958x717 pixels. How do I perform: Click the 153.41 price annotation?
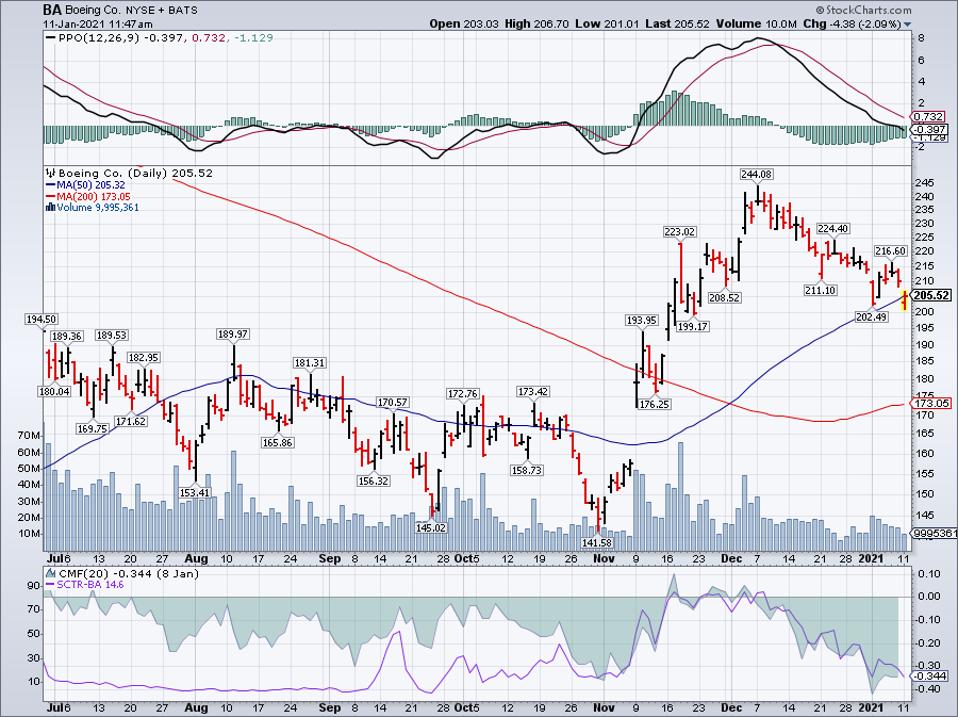(x=195, y=492)
